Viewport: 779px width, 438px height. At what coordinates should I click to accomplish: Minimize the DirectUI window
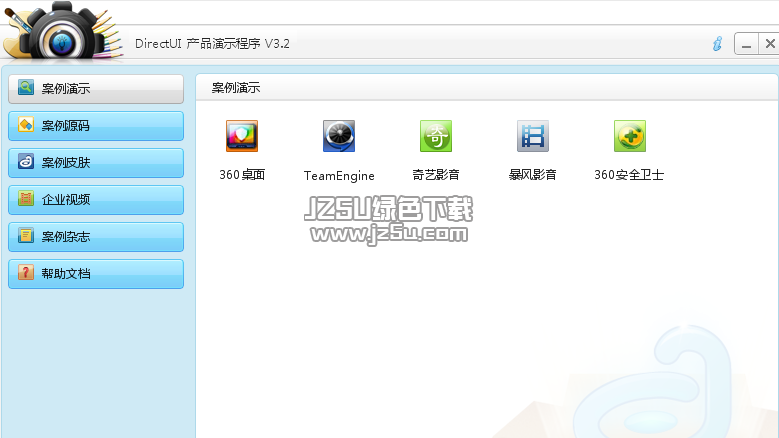pos(746,44)
